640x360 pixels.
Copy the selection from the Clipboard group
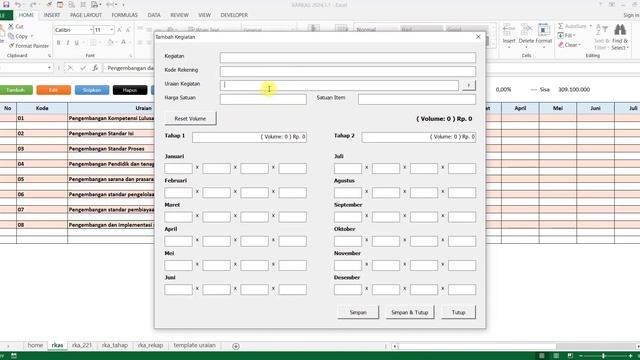(x=18, y=36)
